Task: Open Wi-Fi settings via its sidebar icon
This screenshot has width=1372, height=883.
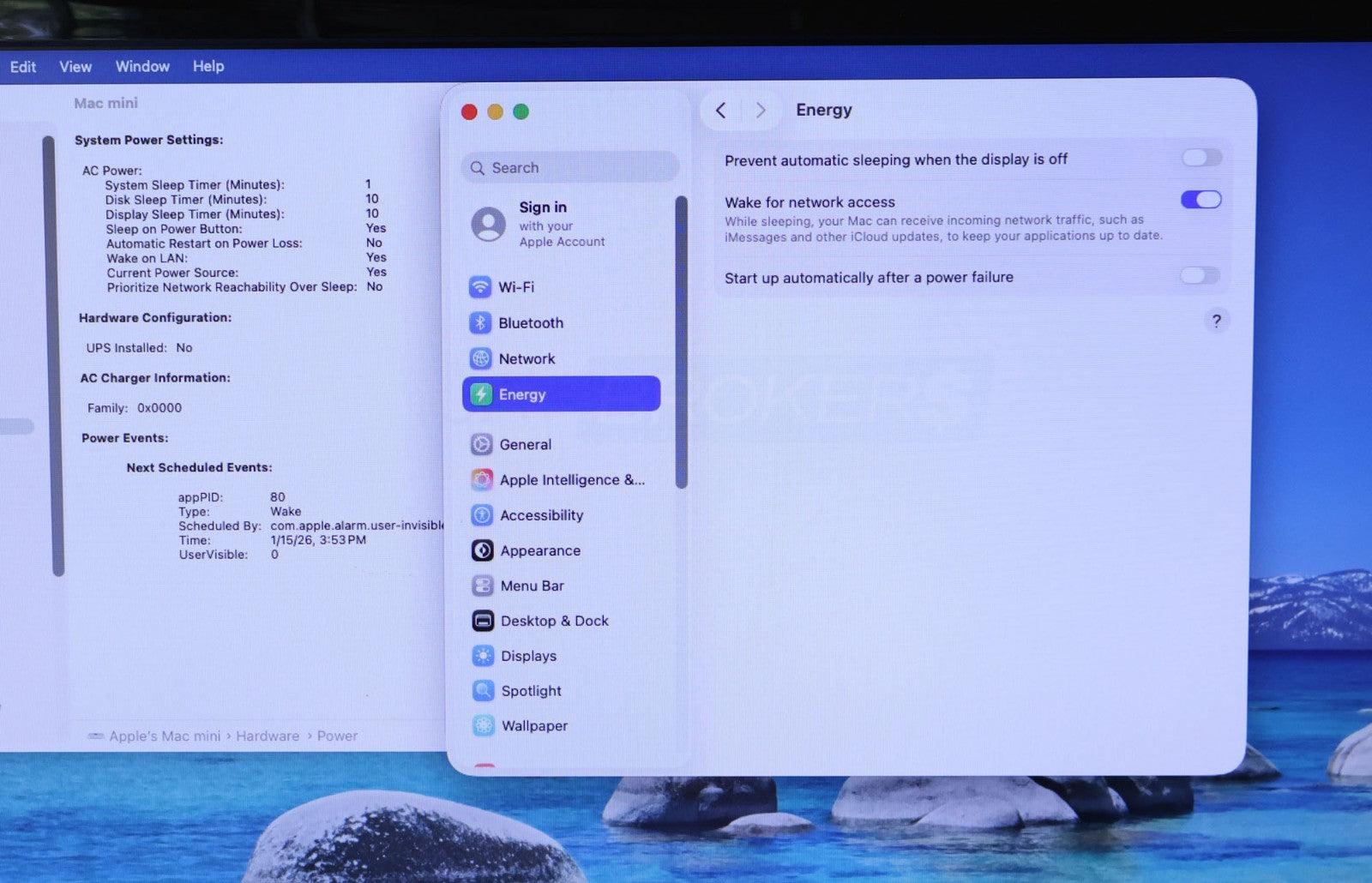Action: 480,287
